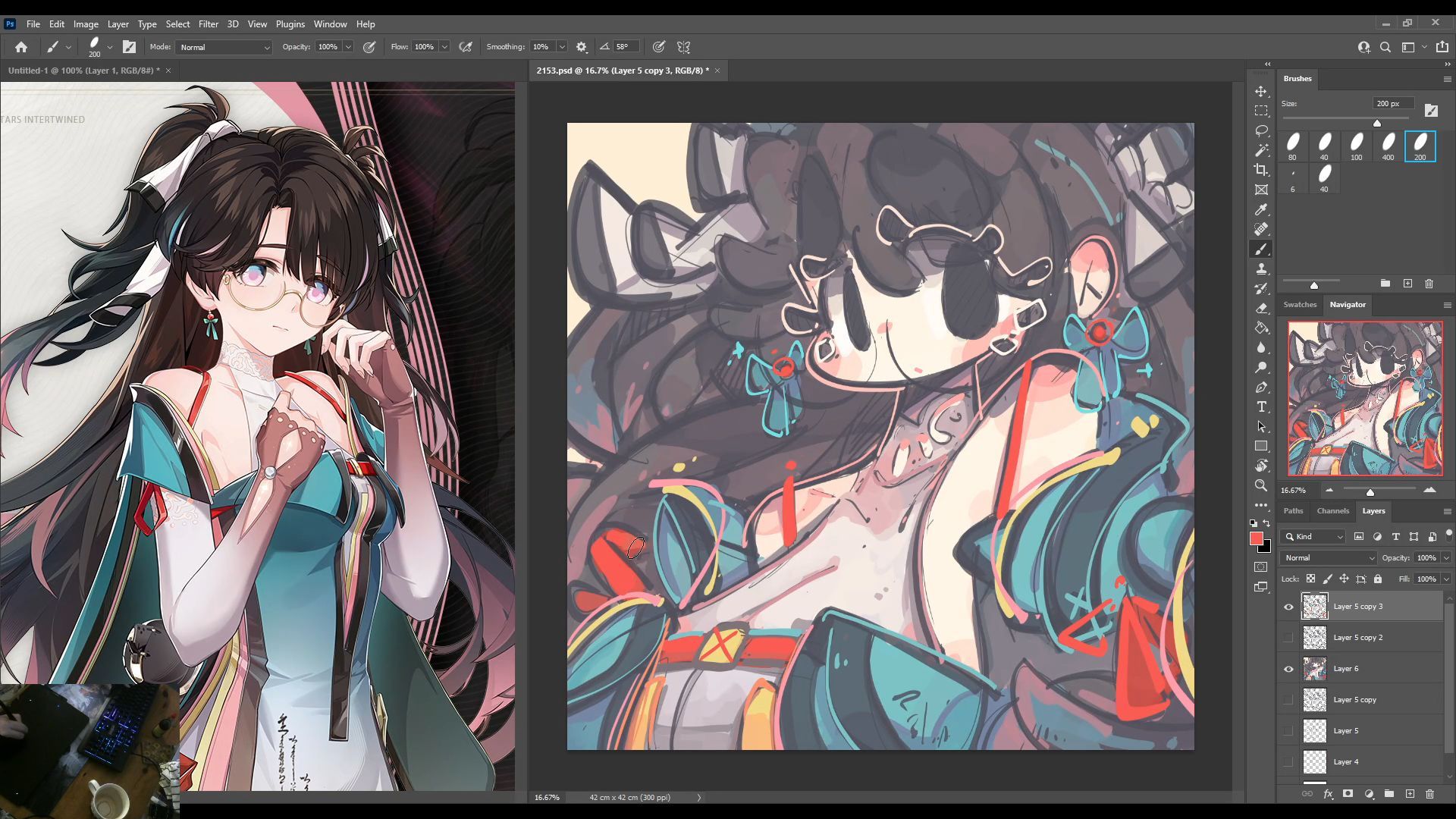Screen dimensions: 1456x819
Task: Open the Filter menu
Action: click(x=208, y=24)
